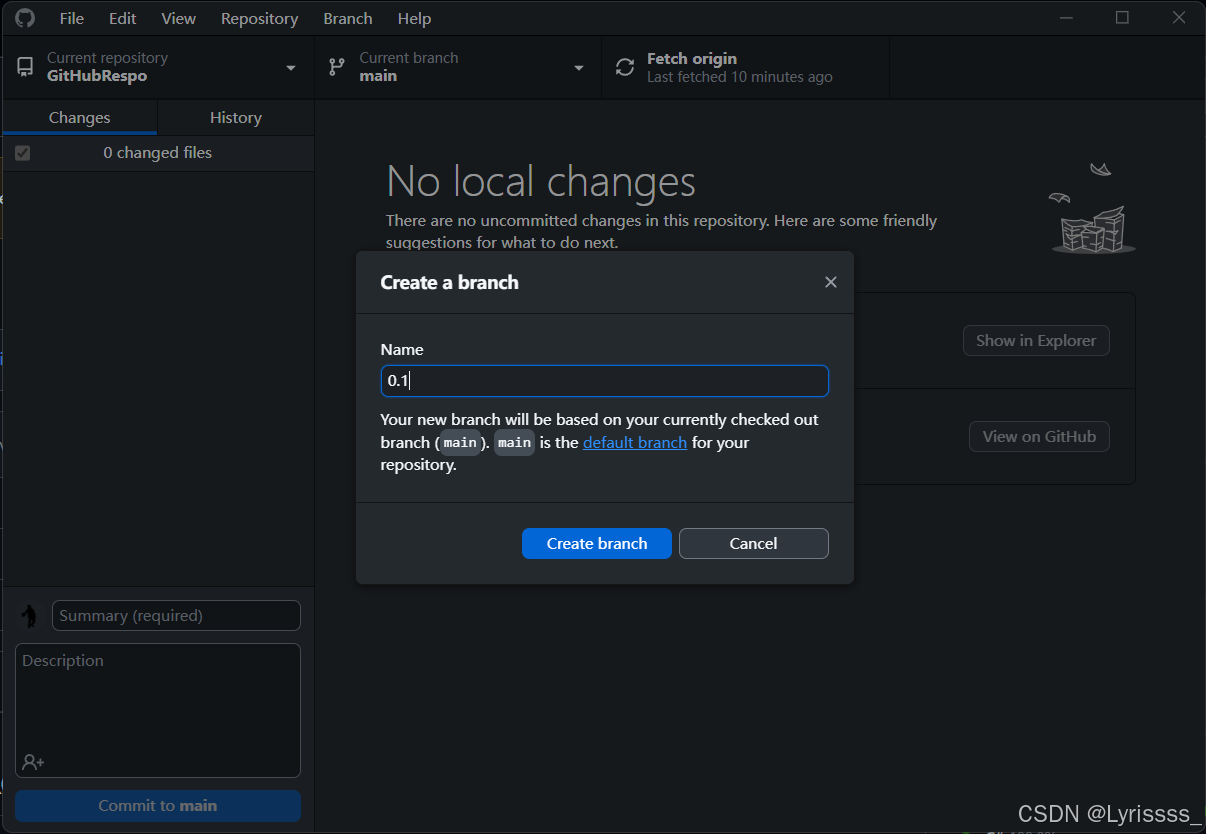Click the co-authors add person icon
Image resolution: width=1206 pixels, height=834 pixels.
[x=33, y=762]
